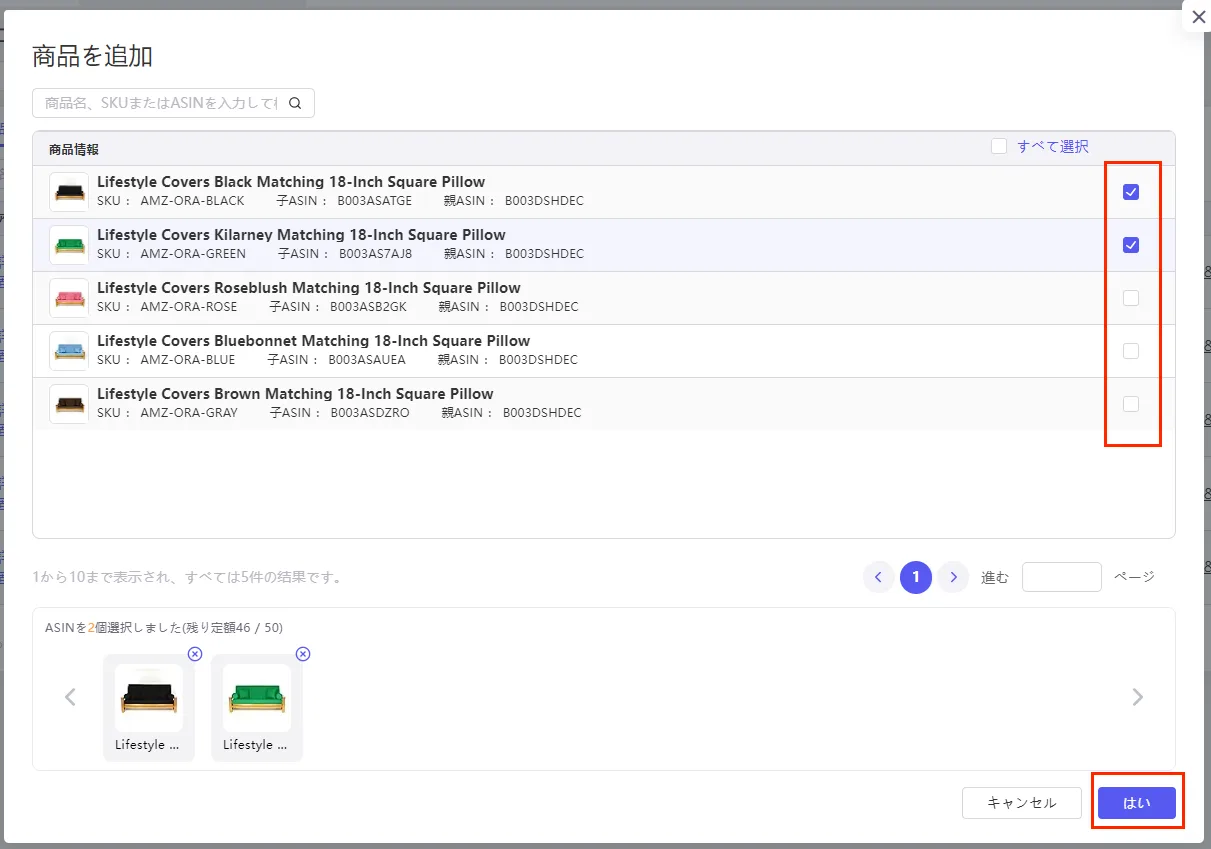Confirm selection with はい button
1211x849 pixels.
tap(1137, 803)
